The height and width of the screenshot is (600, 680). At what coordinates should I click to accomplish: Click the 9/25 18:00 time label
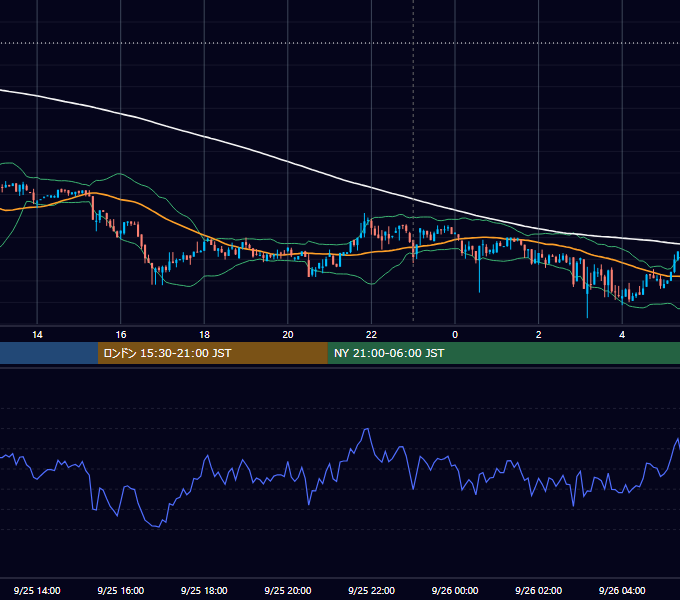point(204,590)
